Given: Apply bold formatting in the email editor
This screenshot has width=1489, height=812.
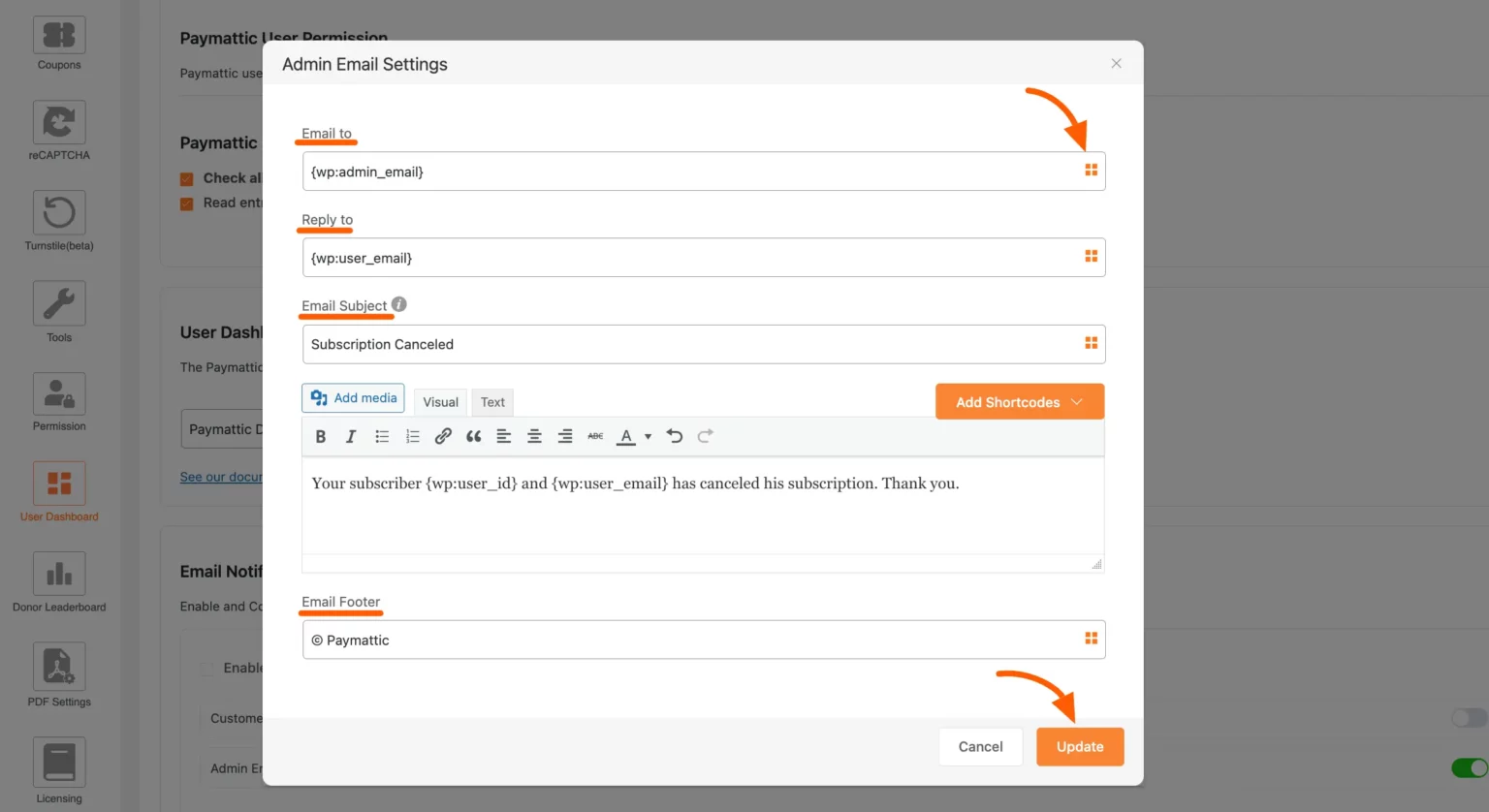Looking at the screenshot, I should click(320, 436).
